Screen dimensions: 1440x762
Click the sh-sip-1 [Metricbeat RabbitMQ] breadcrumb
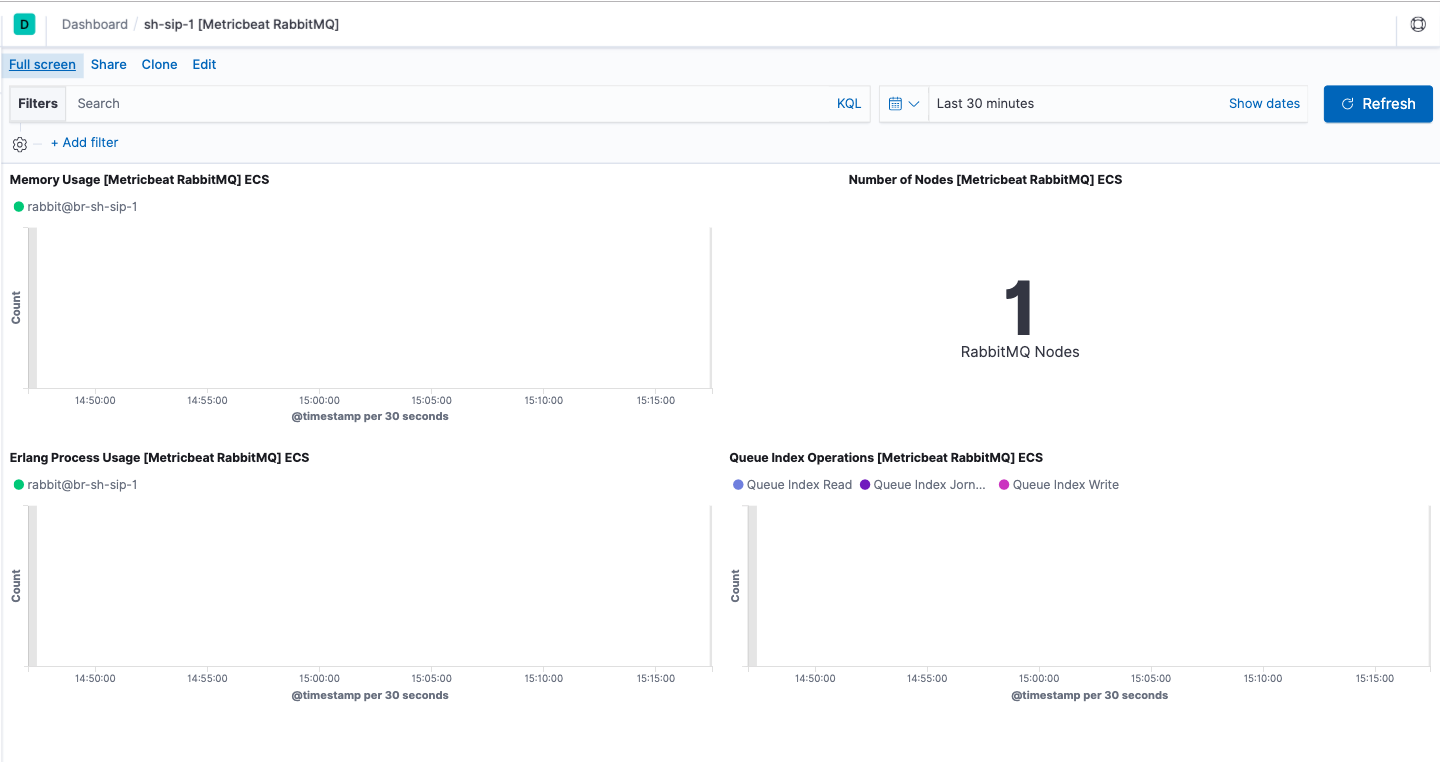point(241,24)
